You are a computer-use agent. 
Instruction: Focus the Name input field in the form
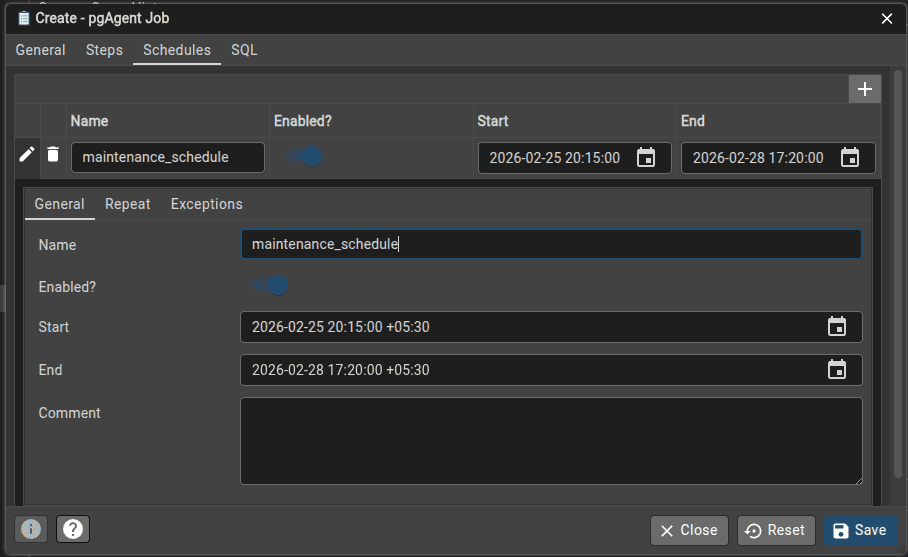click(x=551, y=244)
